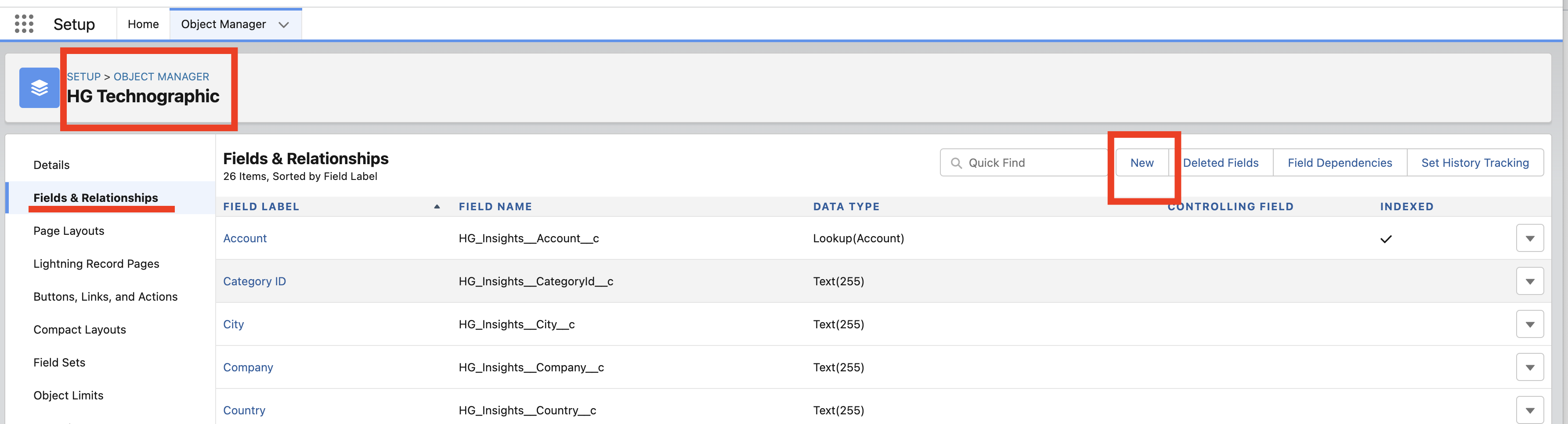The width and height of the screenshot is (1568, 424).
Task: Sort by the Controlling Field column header
Action: tap(1230, 207)
